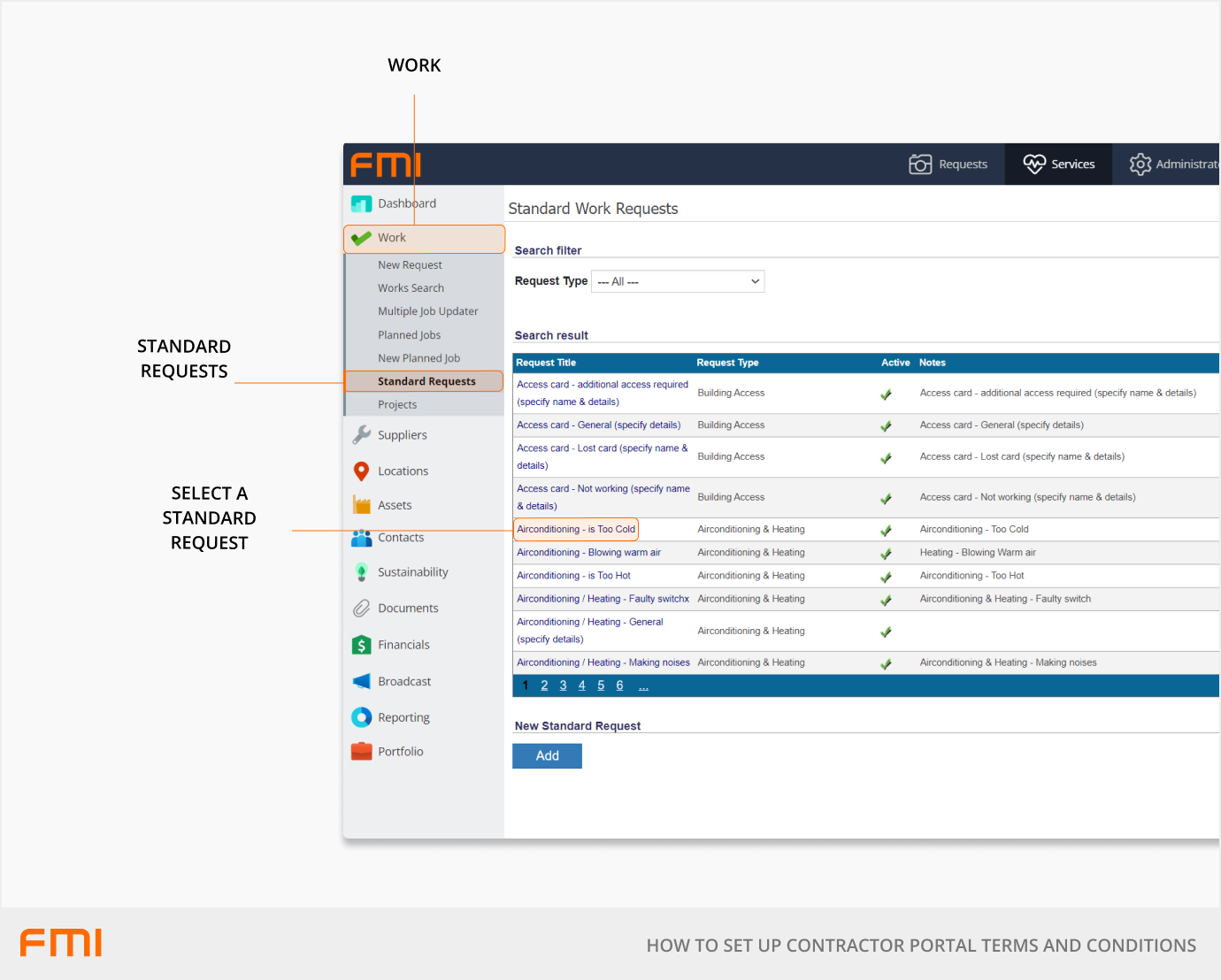The width and height of the screenshot is (1221, 980).
Task: Open the Request Type dropdown
Action: [677, 281]
